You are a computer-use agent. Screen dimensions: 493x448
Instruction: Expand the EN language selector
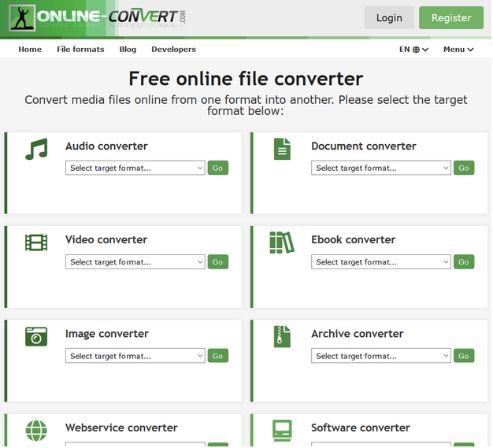414,49
